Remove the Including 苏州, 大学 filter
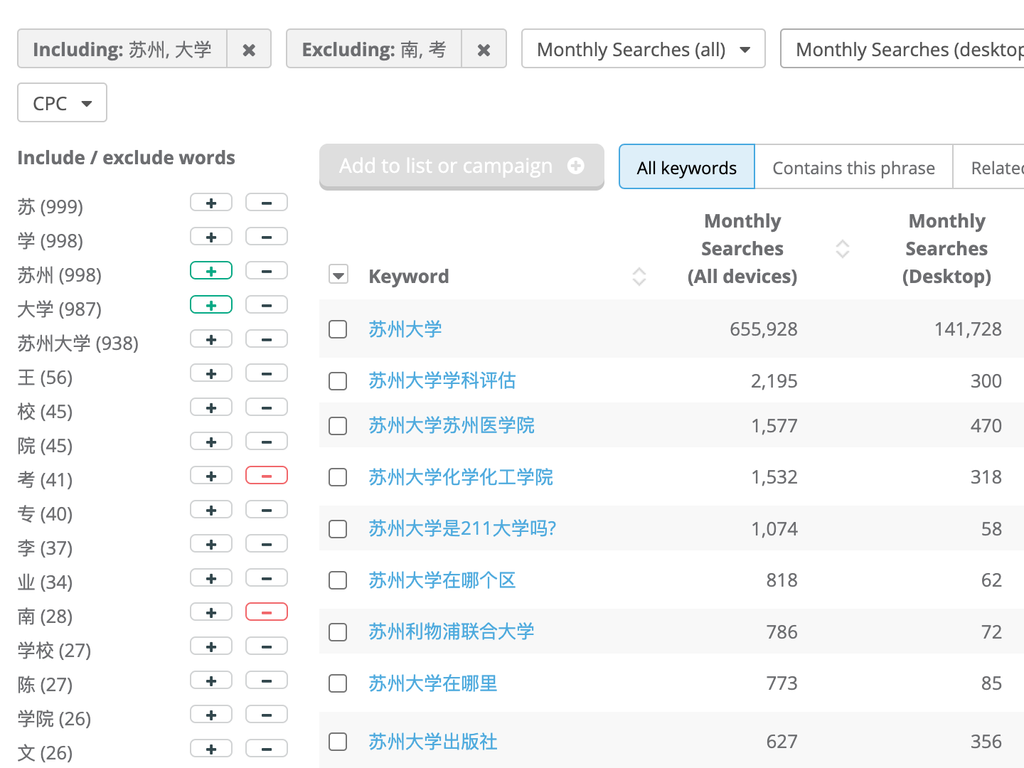Viewport: 1024px width, 768px height. [249, 49]
